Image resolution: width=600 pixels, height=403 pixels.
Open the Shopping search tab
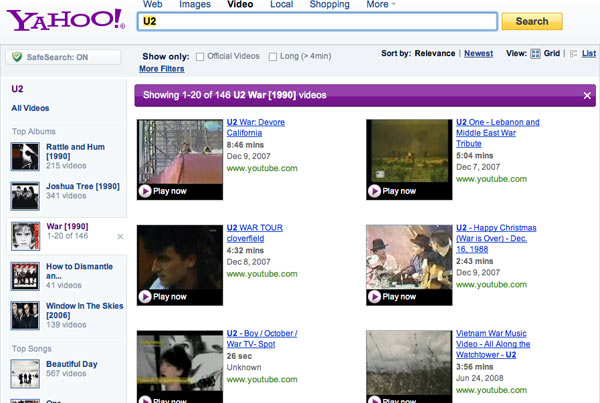point(330,5)
